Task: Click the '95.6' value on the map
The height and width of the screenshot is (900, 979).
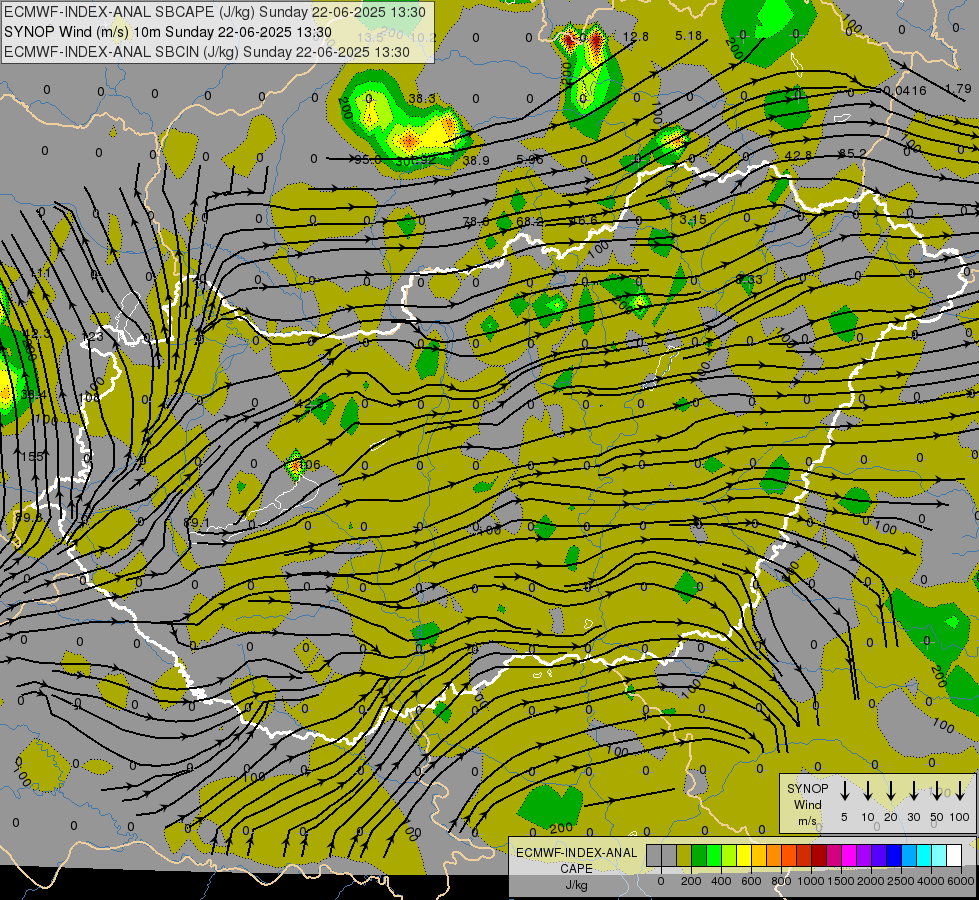Action: (x=368, y=160)
